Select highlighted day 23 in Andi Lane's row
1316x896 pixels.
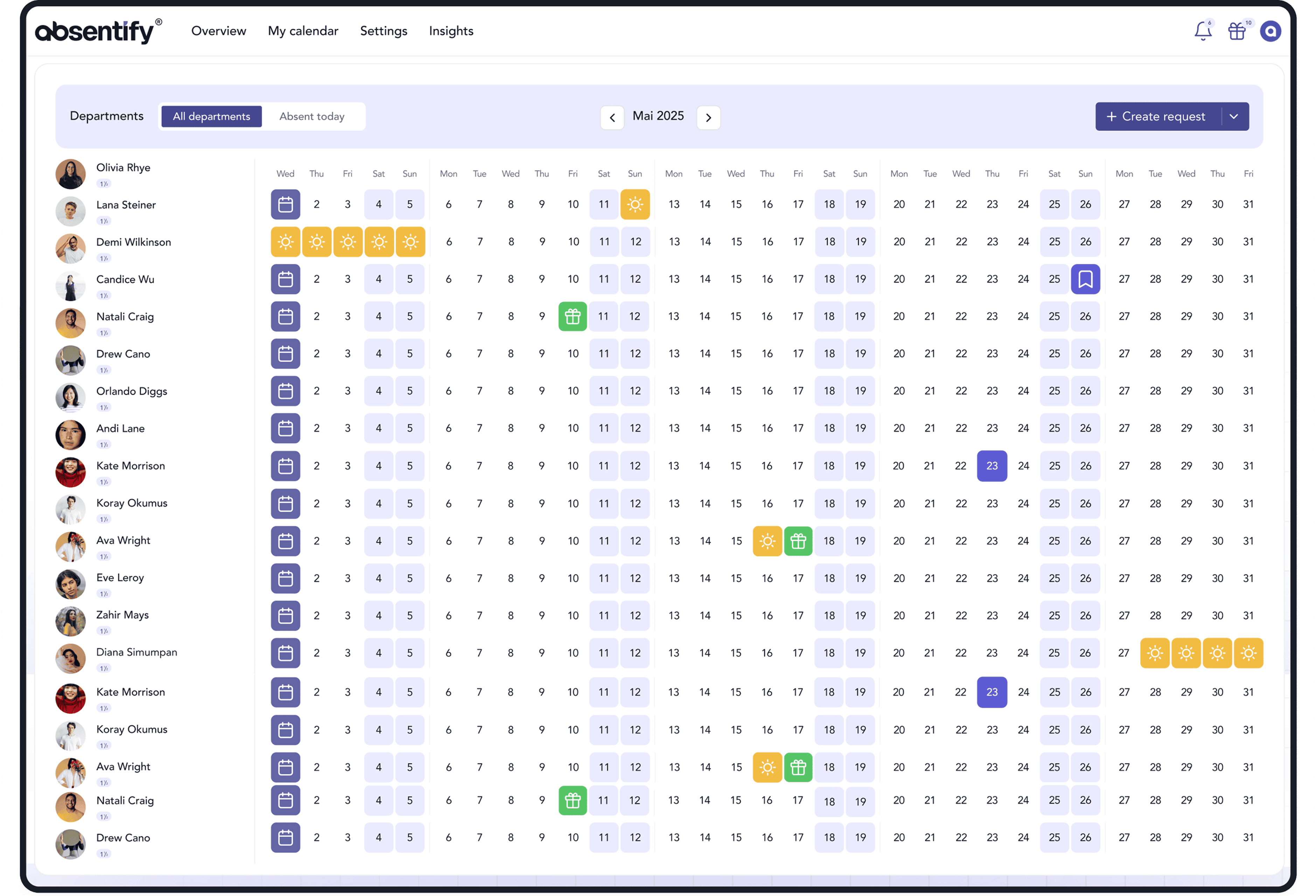[x=991, y=466]
